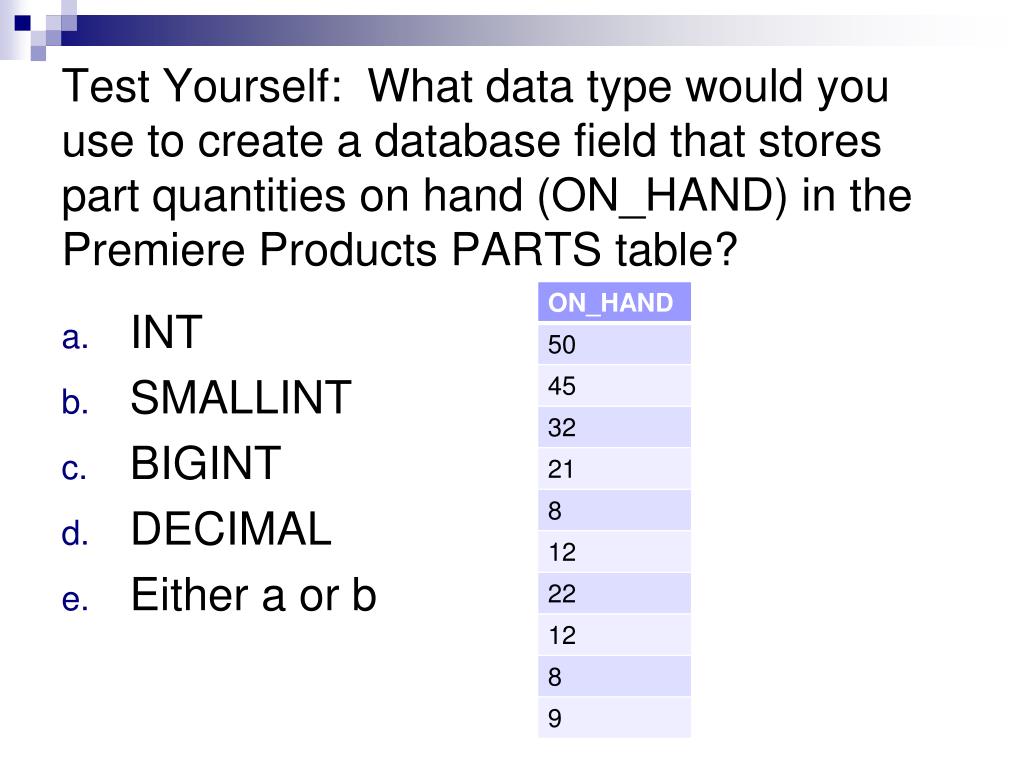Click the cell with value 21
The image size is (1024, 768).
pos(614,469)
